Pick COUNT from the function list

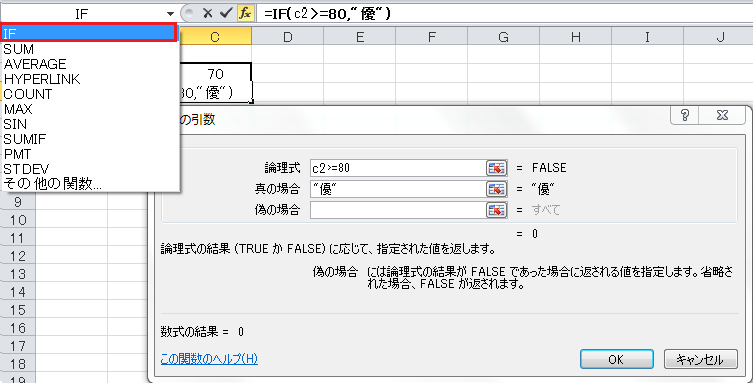point(90,94)
